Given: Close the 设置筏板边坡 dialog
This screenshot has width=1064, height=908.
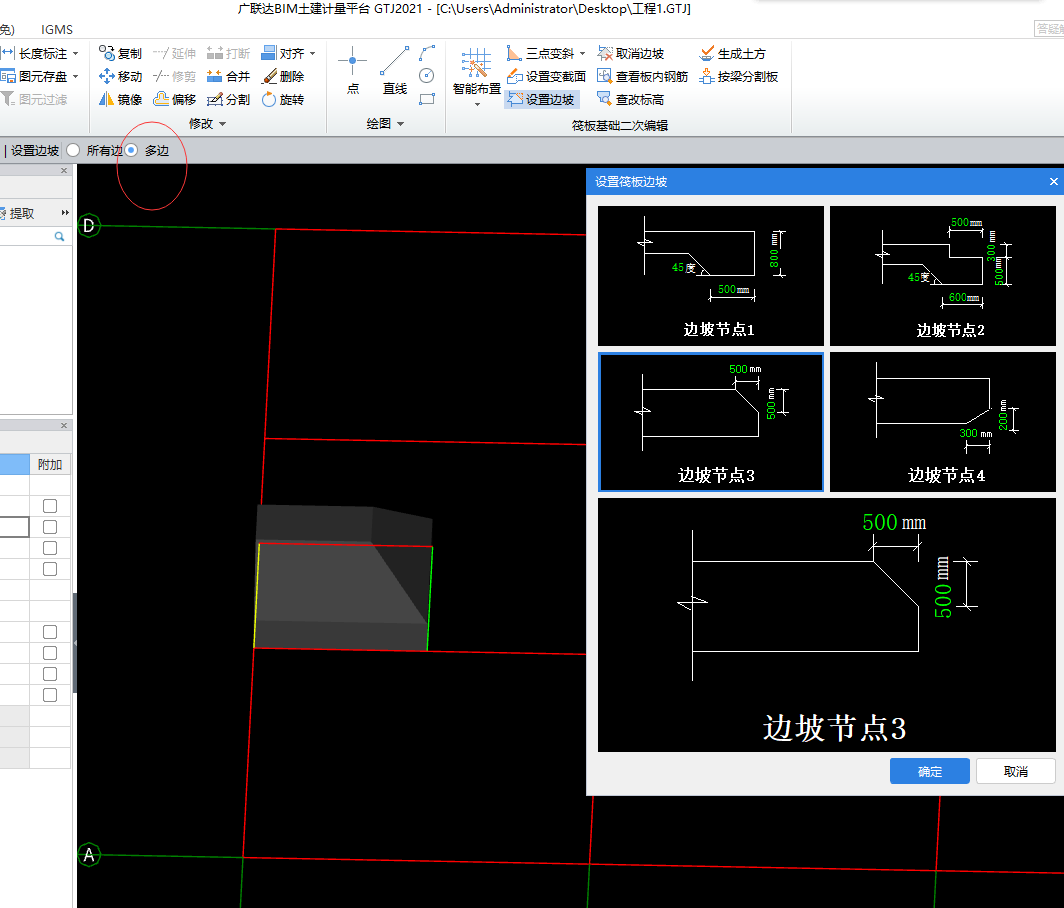Looking at the screenshot, I should (1053, 181).
